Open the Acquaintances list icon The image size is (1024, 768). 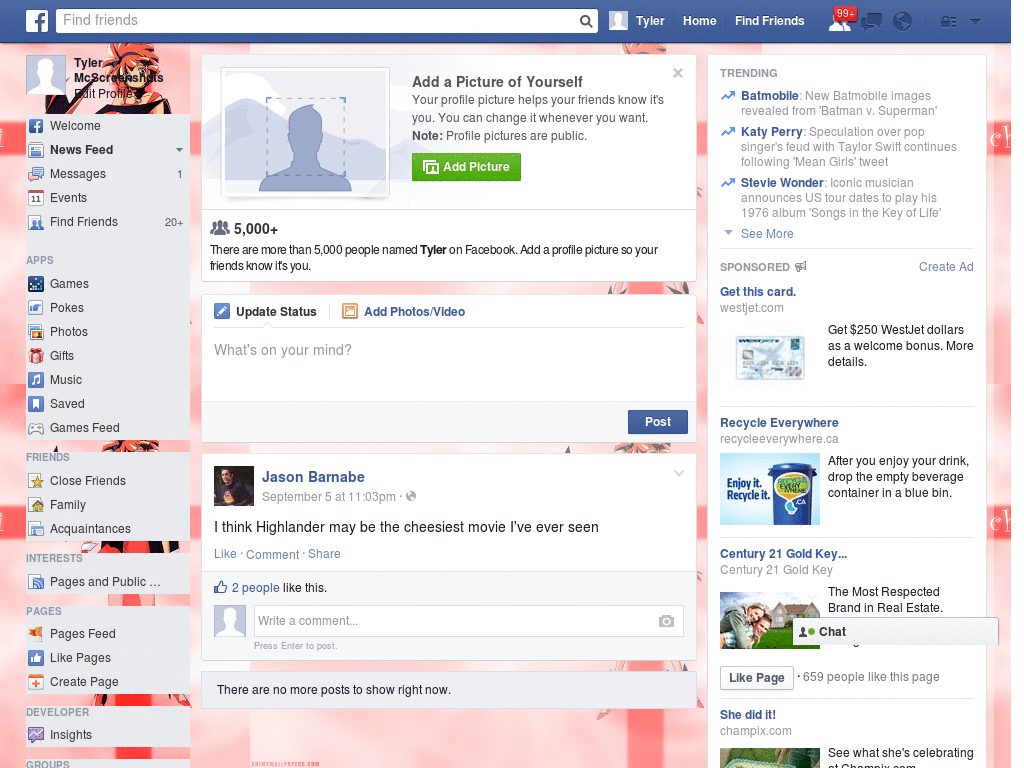coord(36,529)
